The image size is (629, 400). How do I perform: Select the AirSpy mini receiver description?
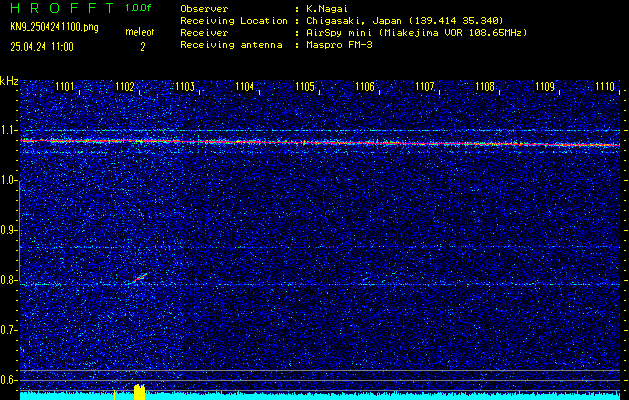tap(417, 32)
